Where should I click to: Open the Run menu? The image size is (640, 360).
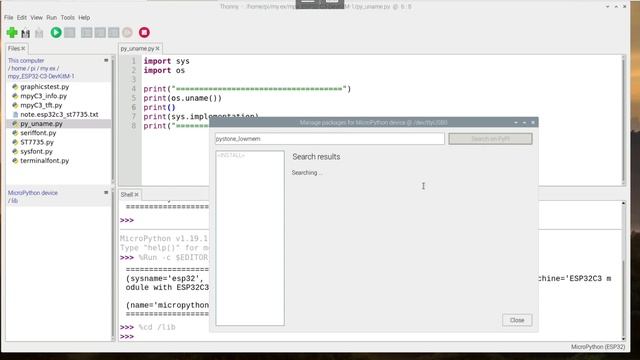51,18
